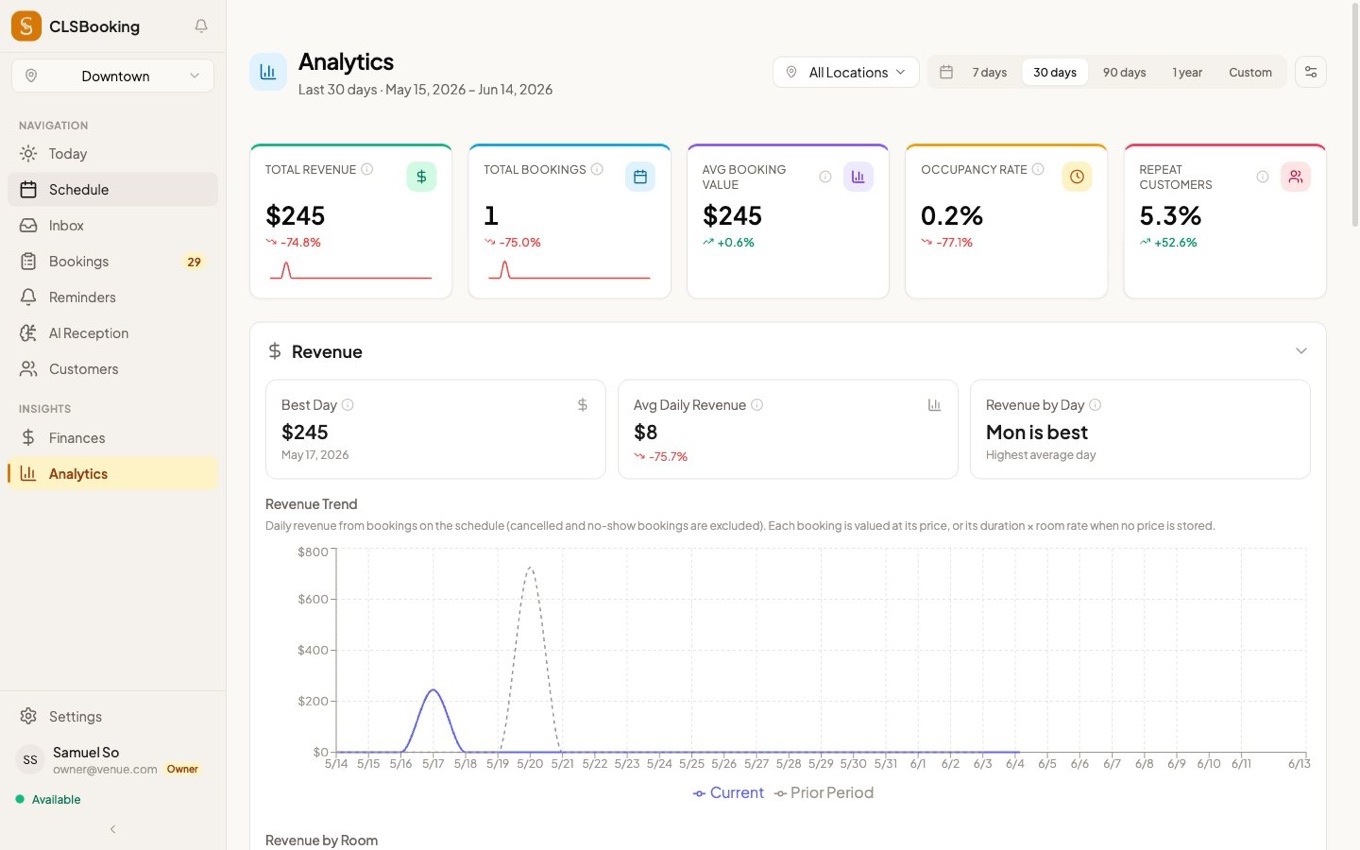Click the Repeat Customers info icon
Viewport: 1360px width, 850px height.
tap(1263, 177)
